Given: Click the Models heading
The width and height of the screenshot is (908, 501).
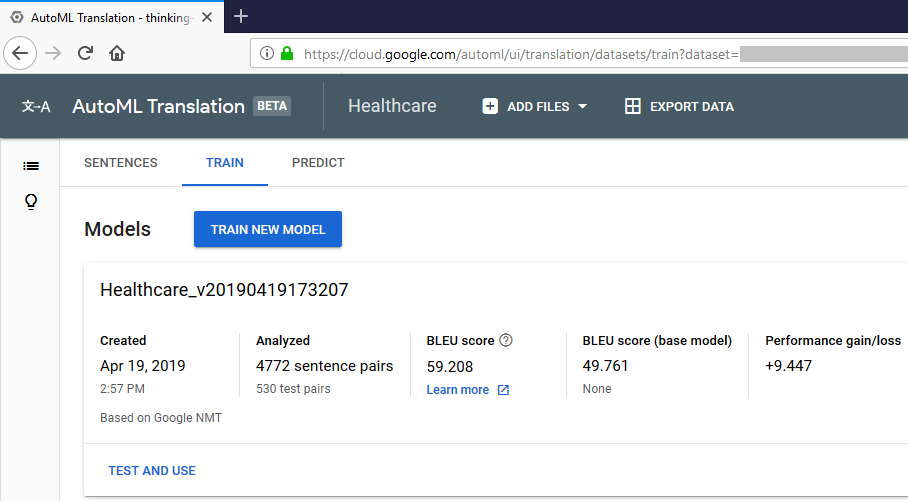Looking at the screenshot, I should (118, 229).
